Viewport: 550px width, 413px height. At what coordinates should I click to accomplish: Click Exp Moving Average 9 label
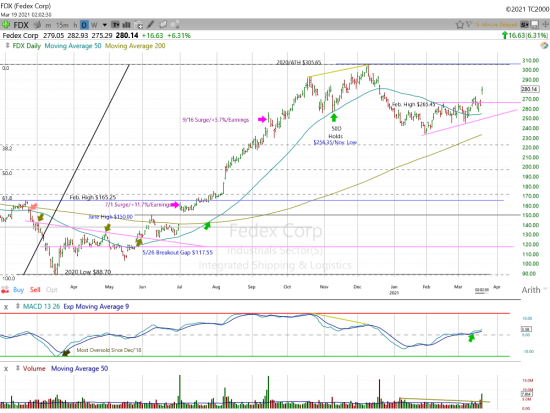(x=96, y=307)
